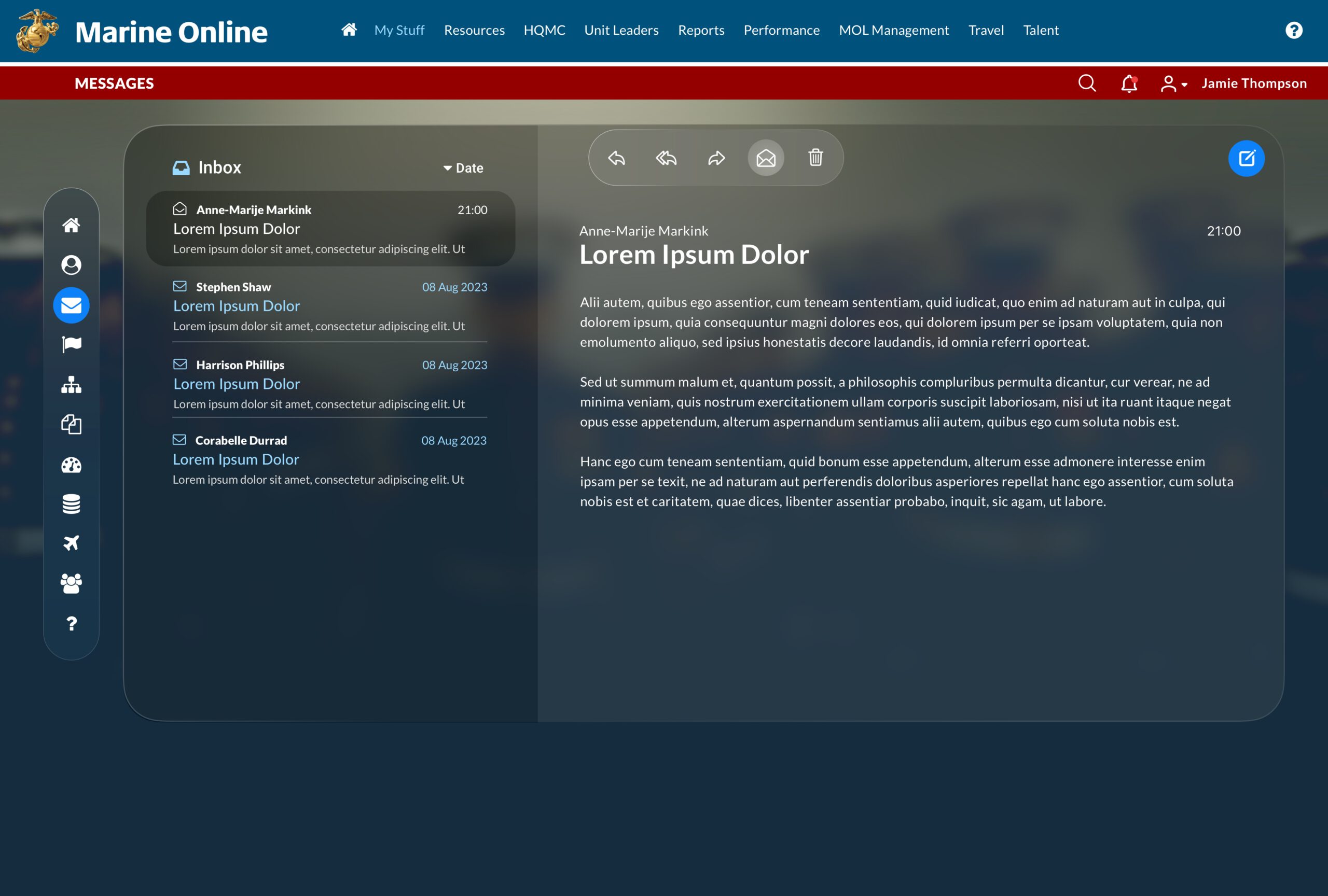Open Performance menu
This screenshot has height=896, width=1328.
pyautogui.click(x=781, y=30)
